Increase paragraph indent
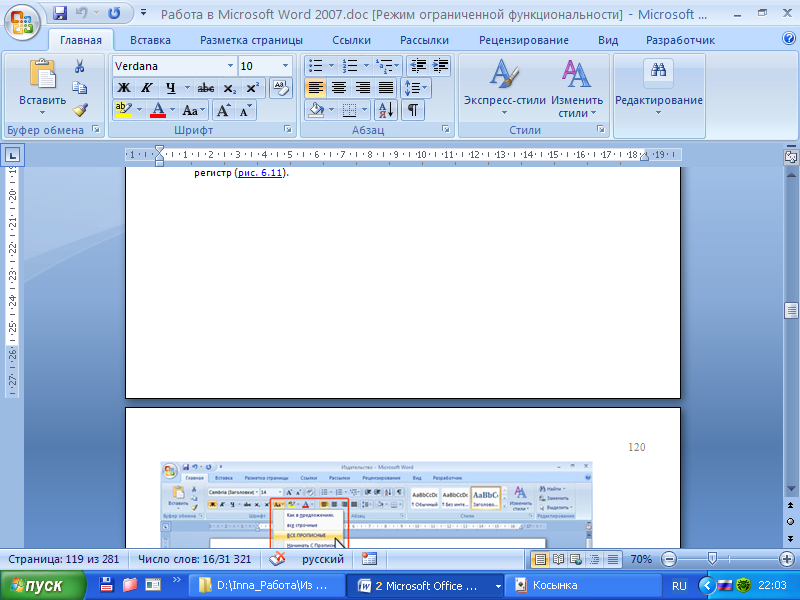The image size is (800, 600). (x=440, y=65)
